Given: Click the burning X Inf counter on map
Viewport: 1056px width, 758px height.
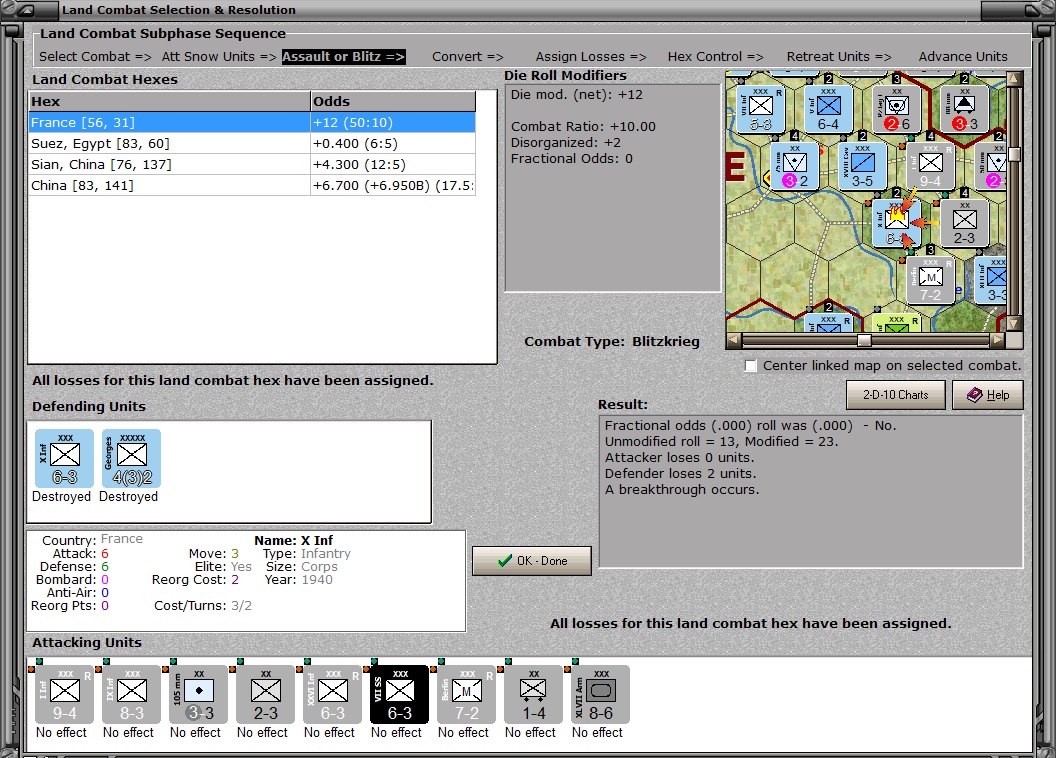Looking at the screenshot, I should click(x=896, y=222).
